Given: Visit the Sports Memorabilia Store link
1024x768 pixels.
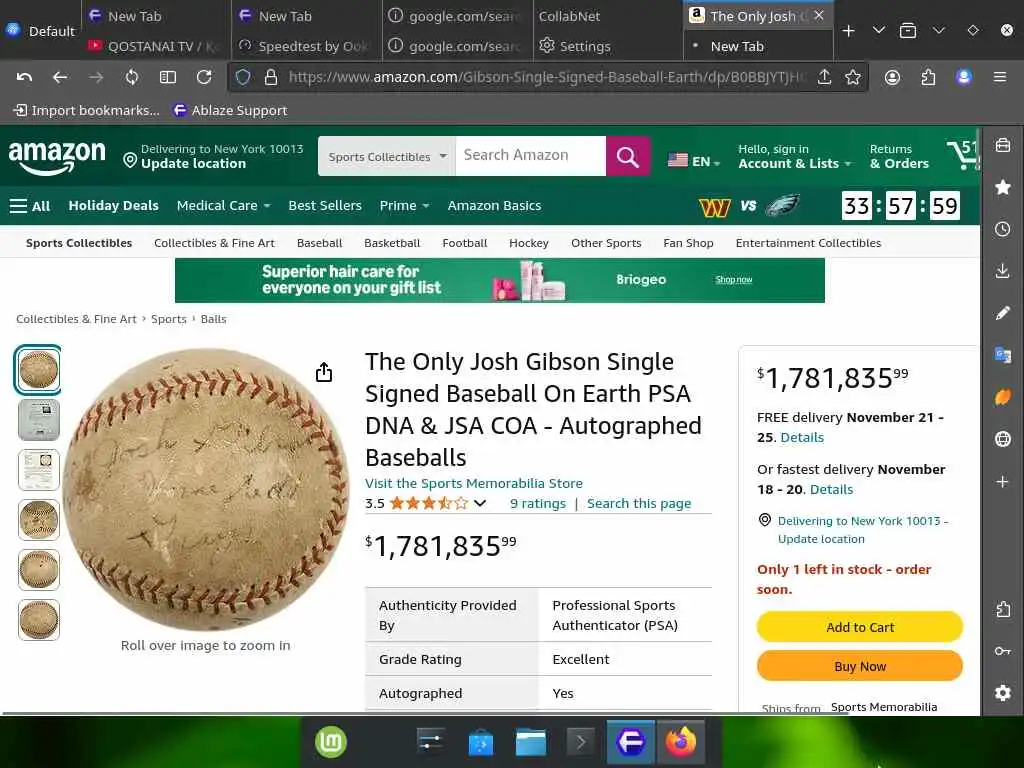Looking at the screenshot, I should pos(473,483).
